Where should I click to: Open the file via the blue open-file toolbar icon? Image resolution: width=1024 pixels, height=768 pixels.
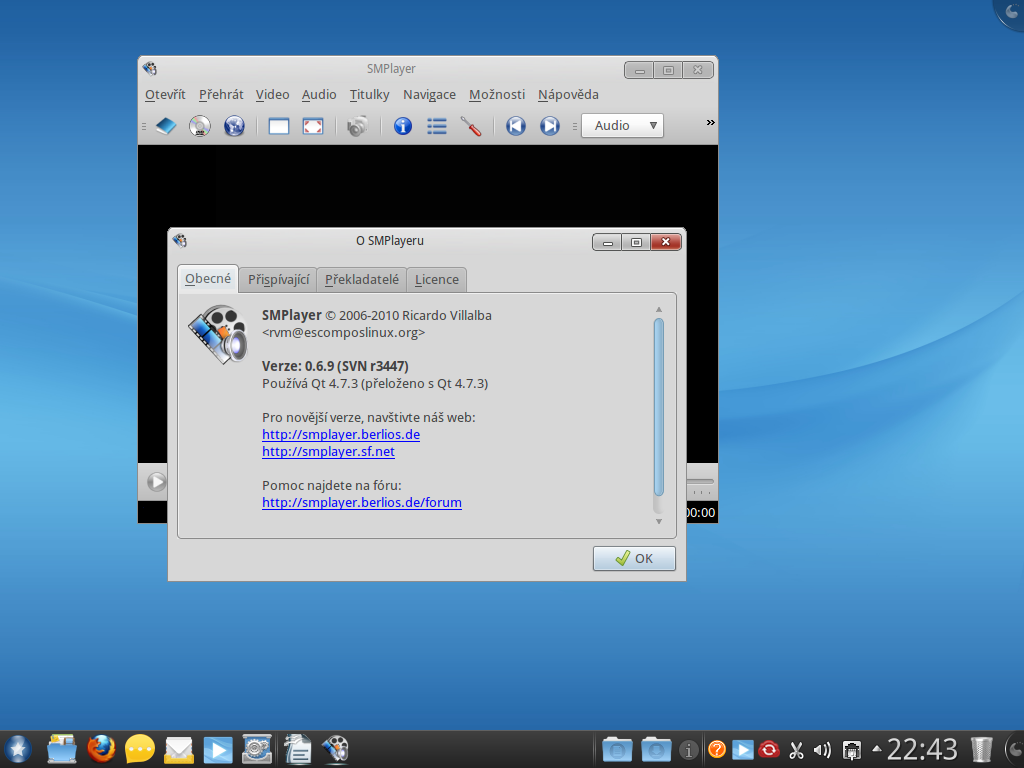click(166, 125)
